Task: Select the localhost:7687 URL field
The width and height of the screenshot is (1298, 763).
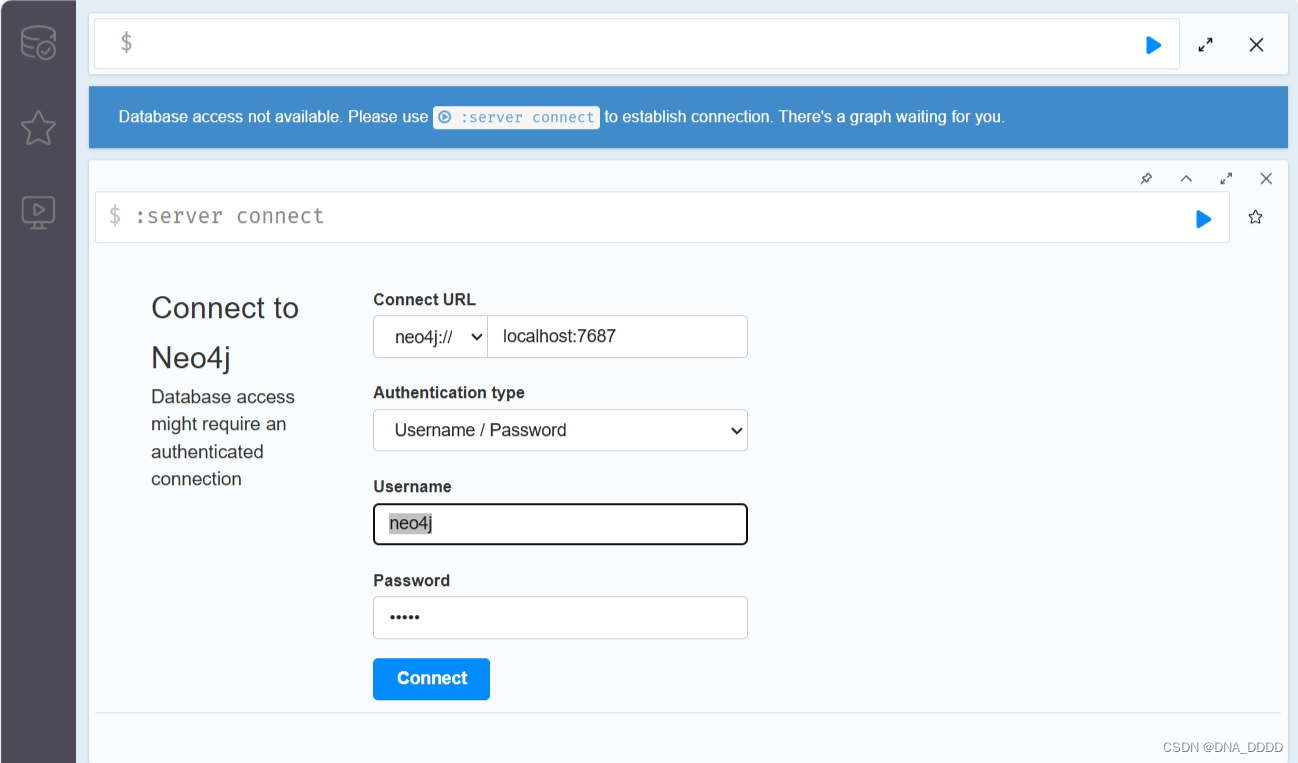Action: pos(617,336)
